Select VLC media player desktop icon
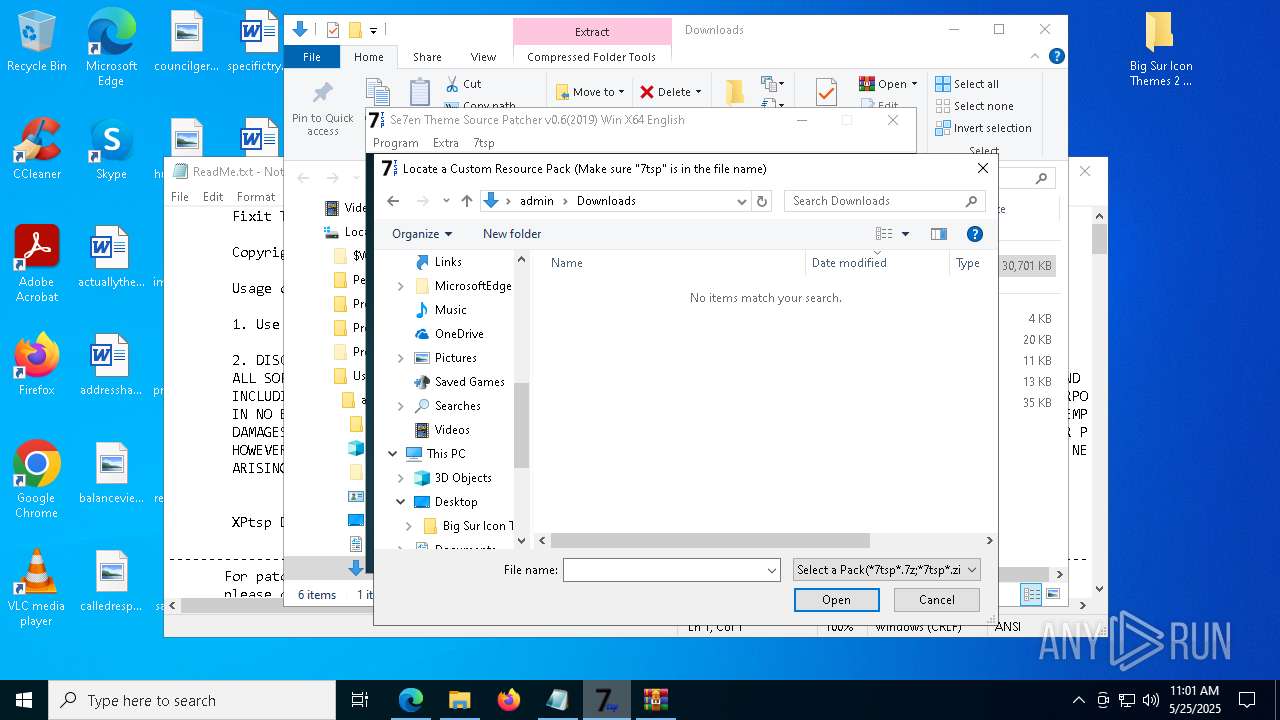Screen dimensions: 1280x720 [37, 588]
